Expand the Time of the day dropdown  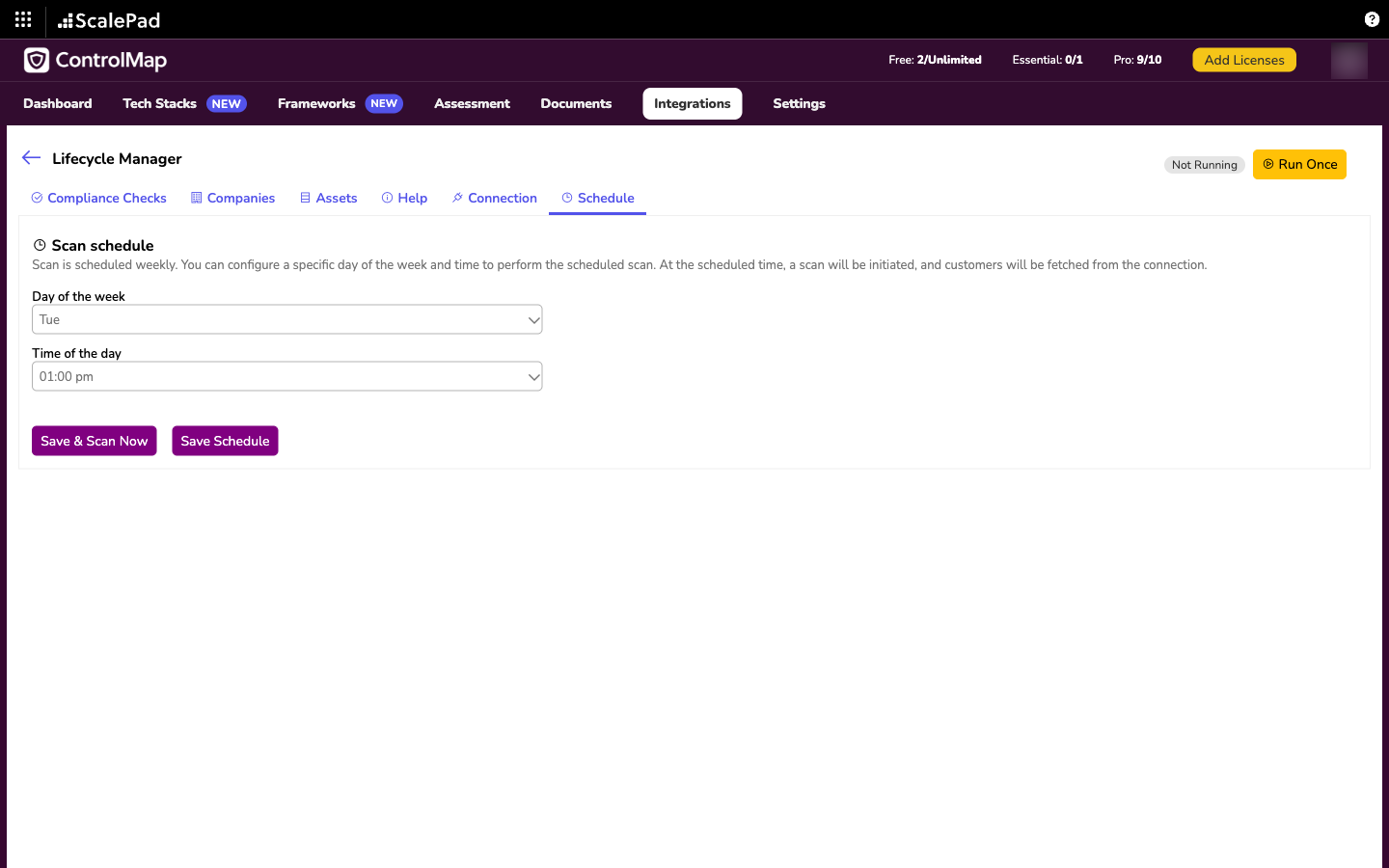pyautogui.click(x=287, y=376)
